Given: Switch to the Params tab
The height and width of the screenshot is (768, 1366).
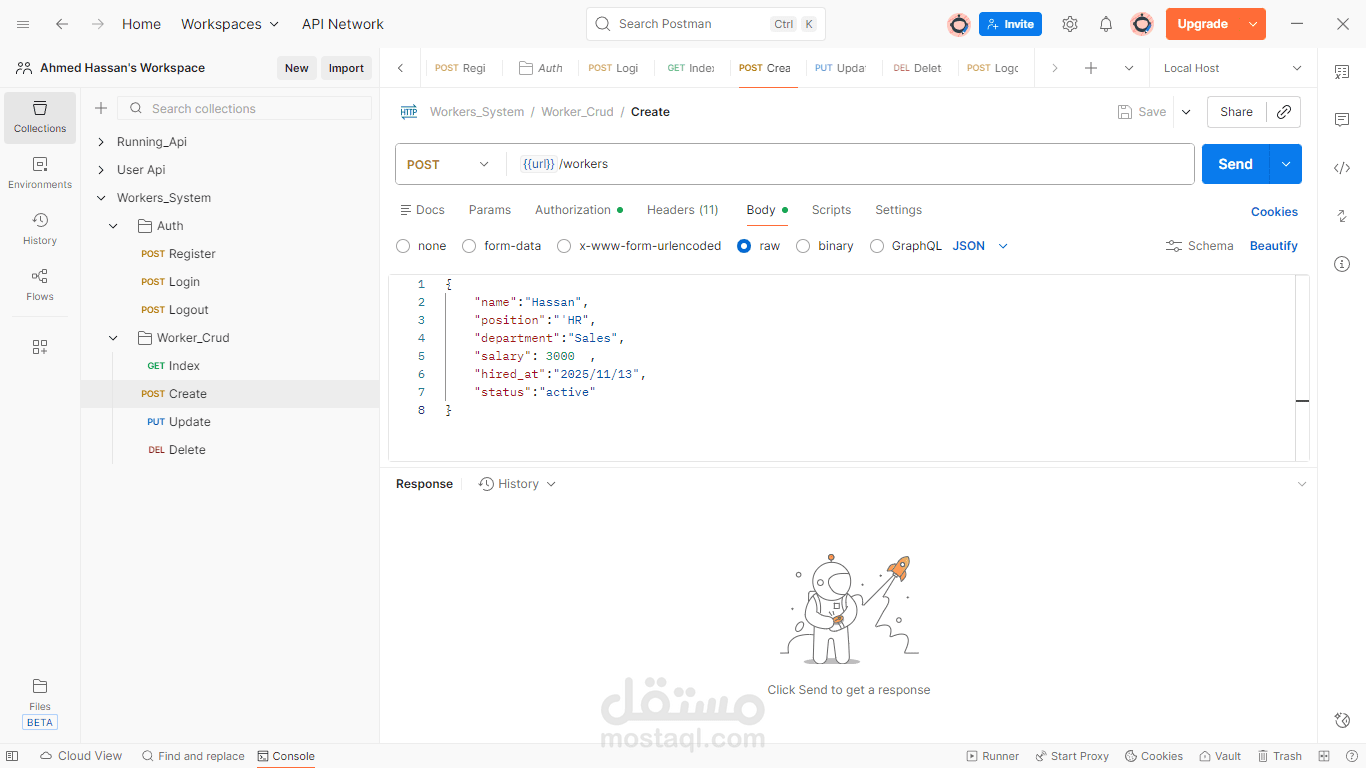Looking at the screenshot, I should tap(490, 210).
